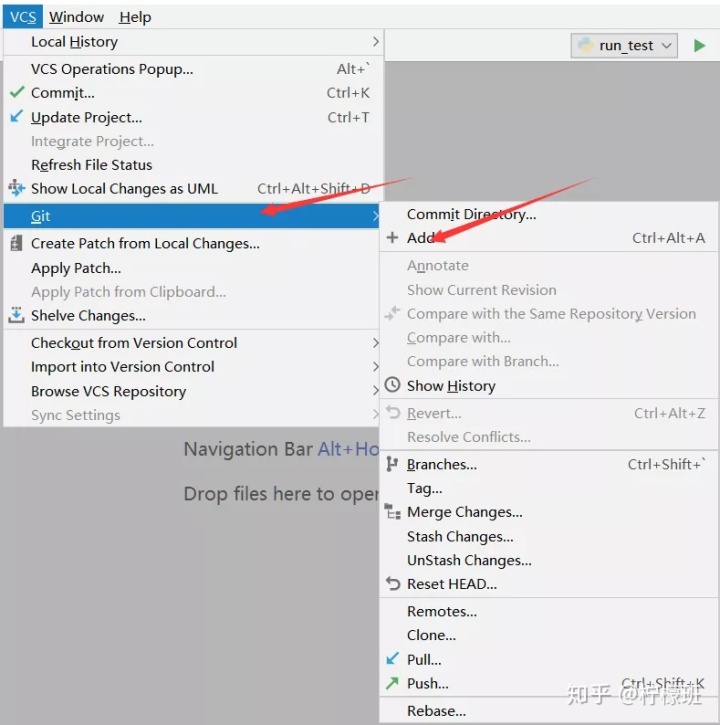Open the Help menu
Image resolution: width=720 pixels, height=725 pixels.
coord(135,17)
